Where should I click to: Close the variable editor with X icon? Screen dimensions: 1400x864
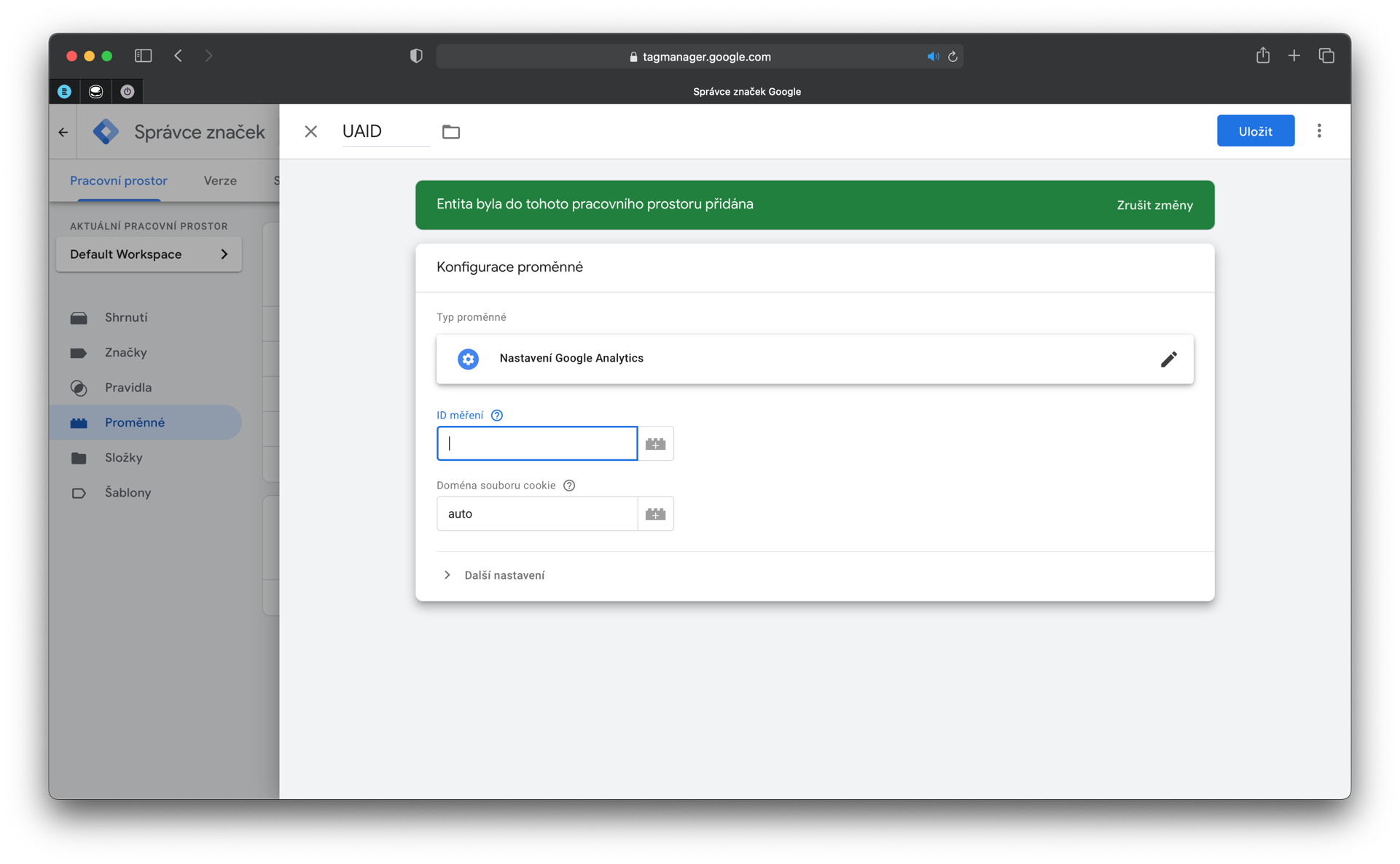coord(311,132)
